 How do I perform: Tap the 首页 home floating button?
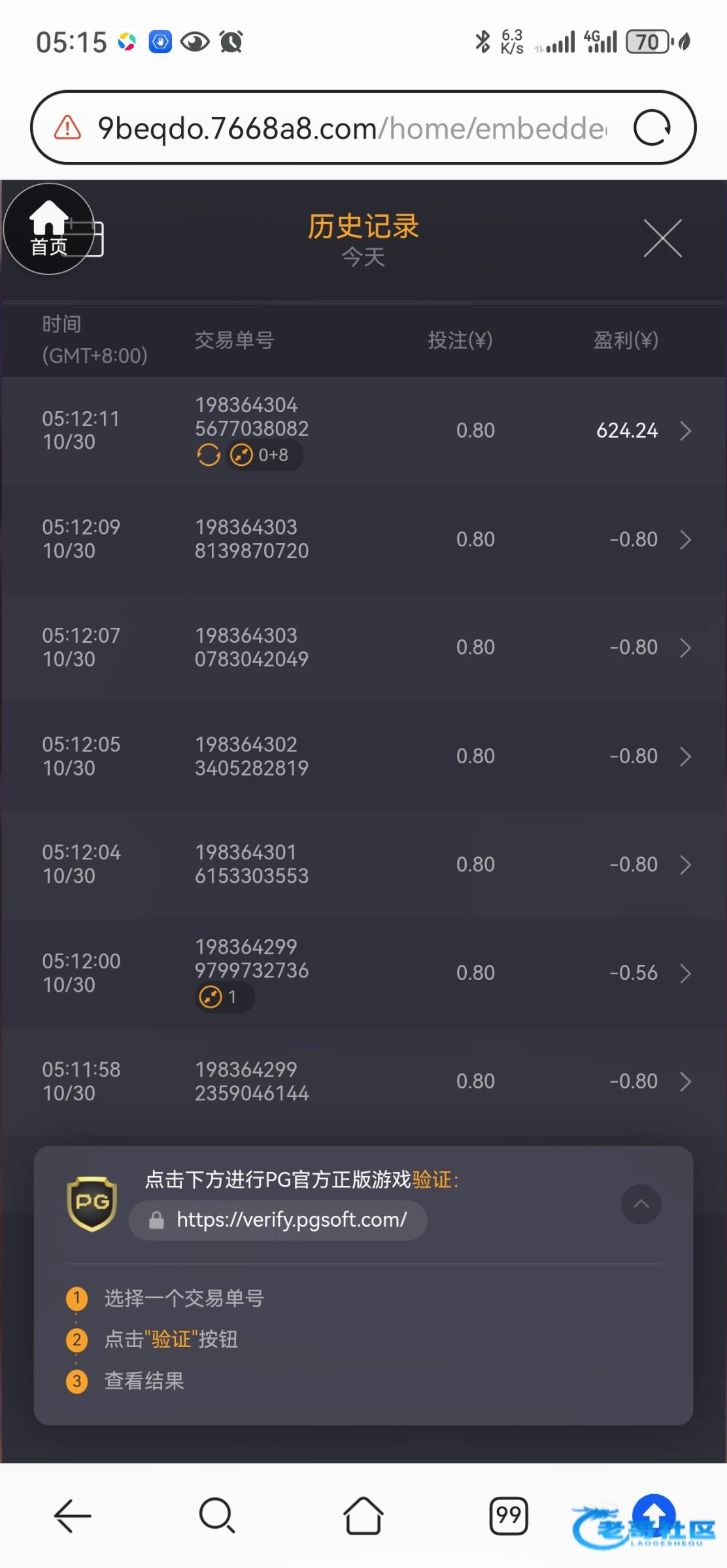click(49, 229)
